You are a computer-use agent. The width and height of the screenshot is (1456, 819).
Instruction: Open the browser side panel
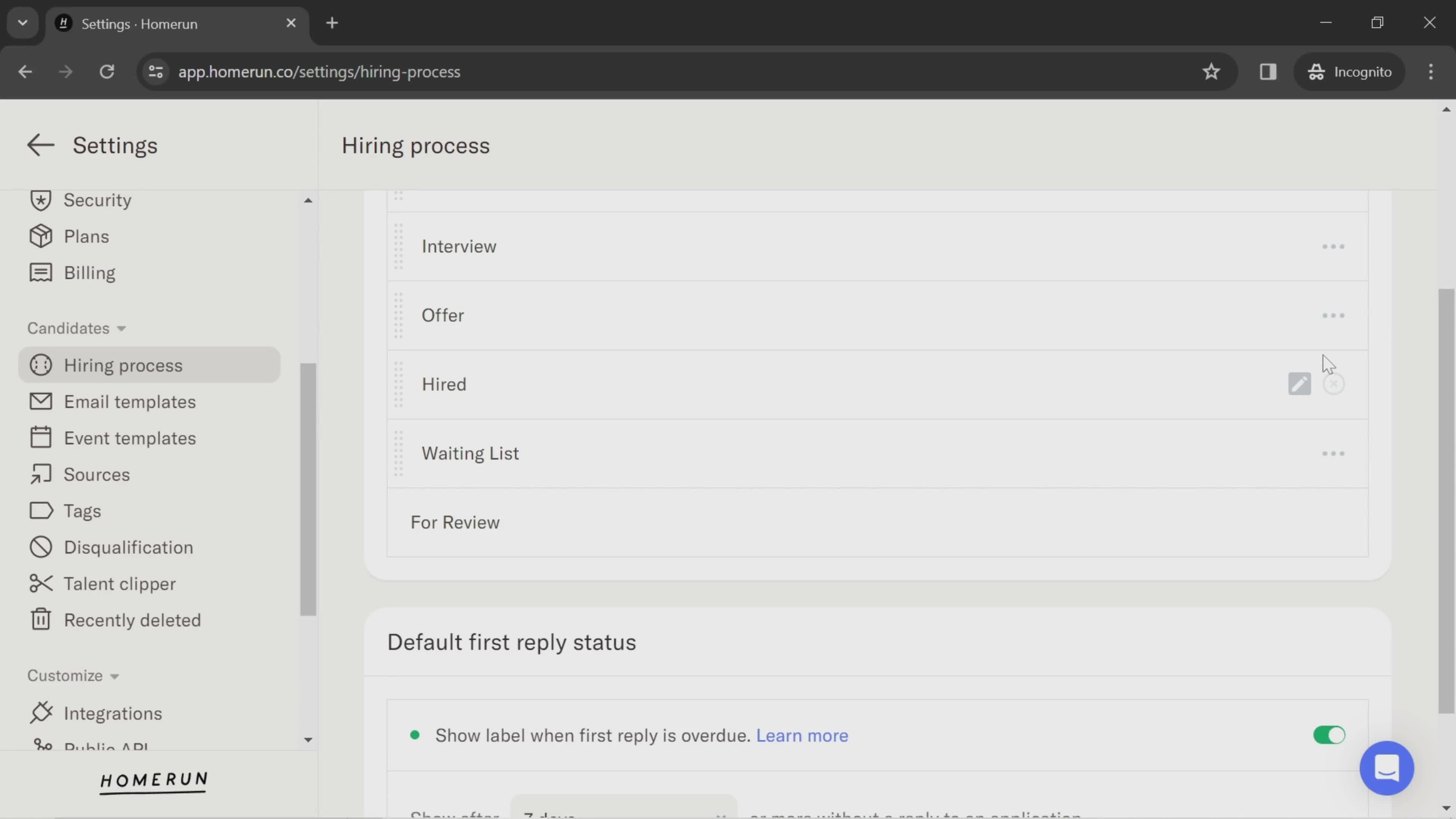click(x=1268, y=72)
